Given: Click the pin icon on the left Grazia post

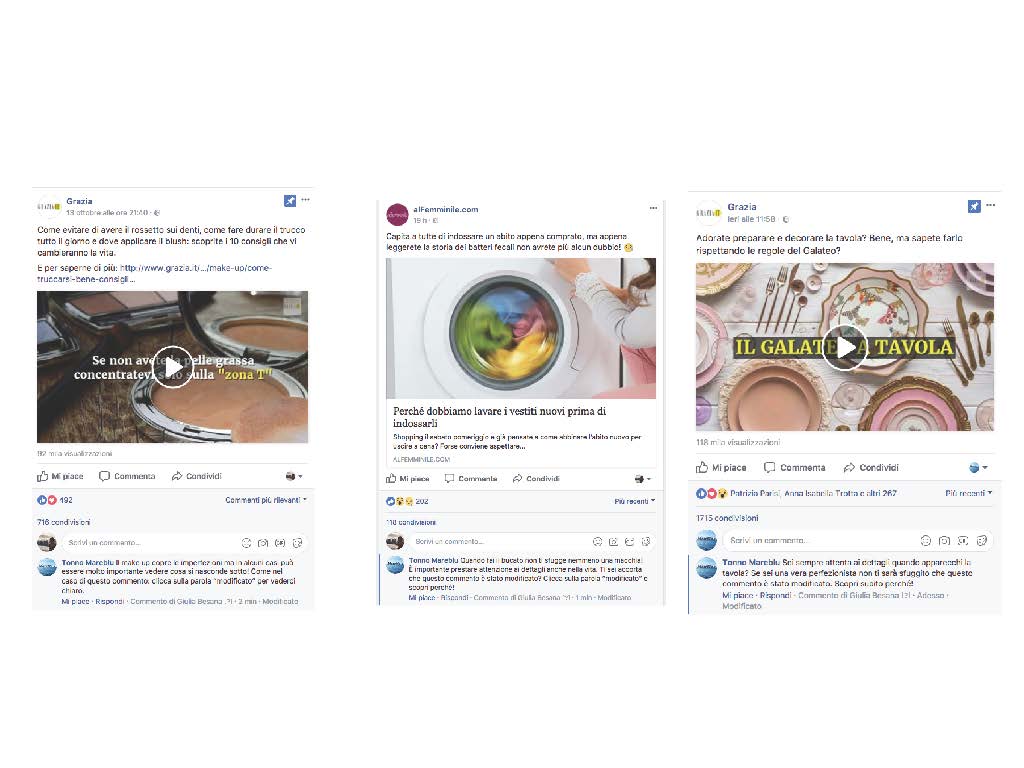Looking at the screenshot, I should (290, 201).
